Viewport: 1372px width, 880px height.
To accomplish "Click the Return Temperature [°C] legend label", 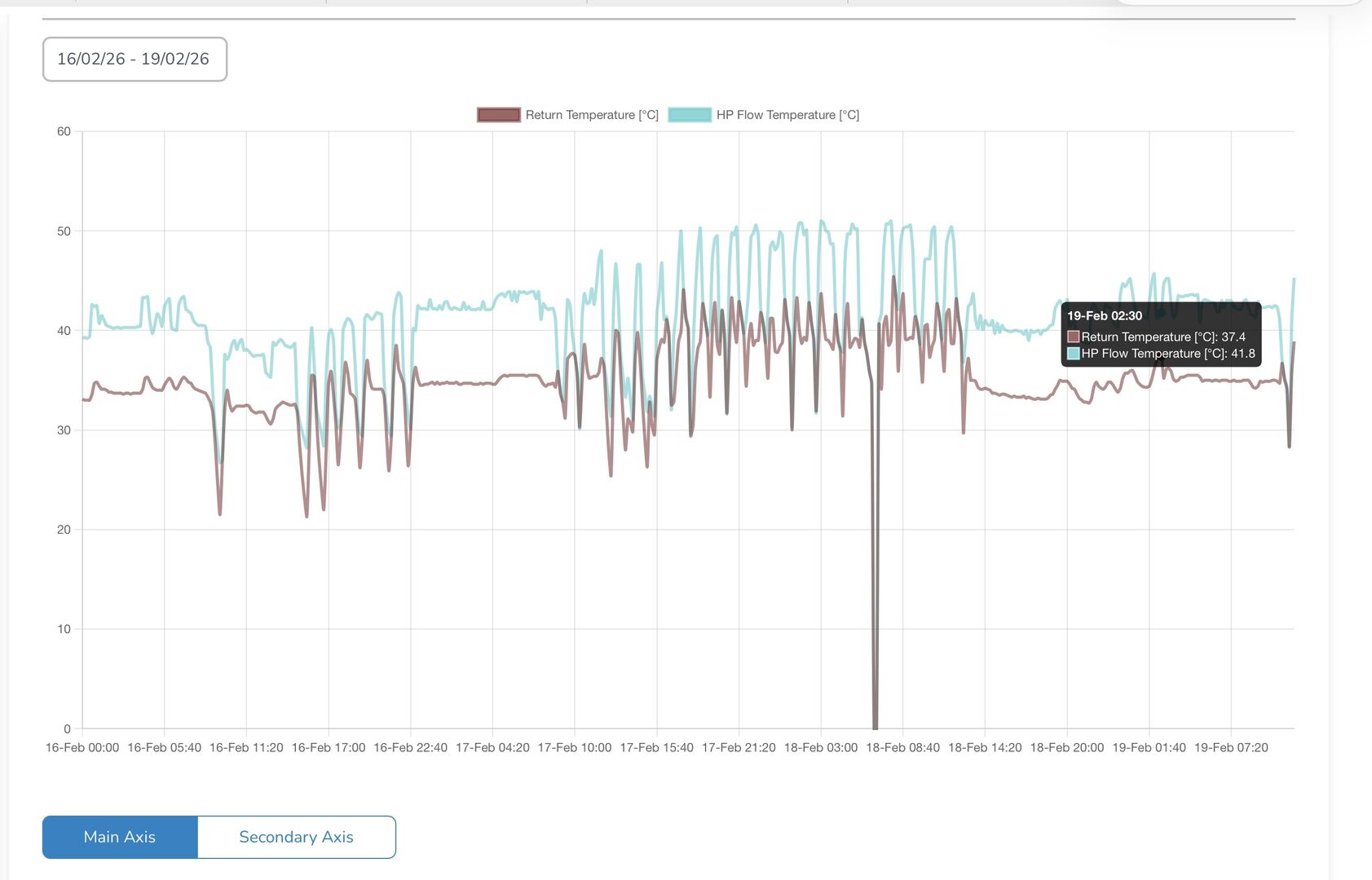I will coord(591,115).
